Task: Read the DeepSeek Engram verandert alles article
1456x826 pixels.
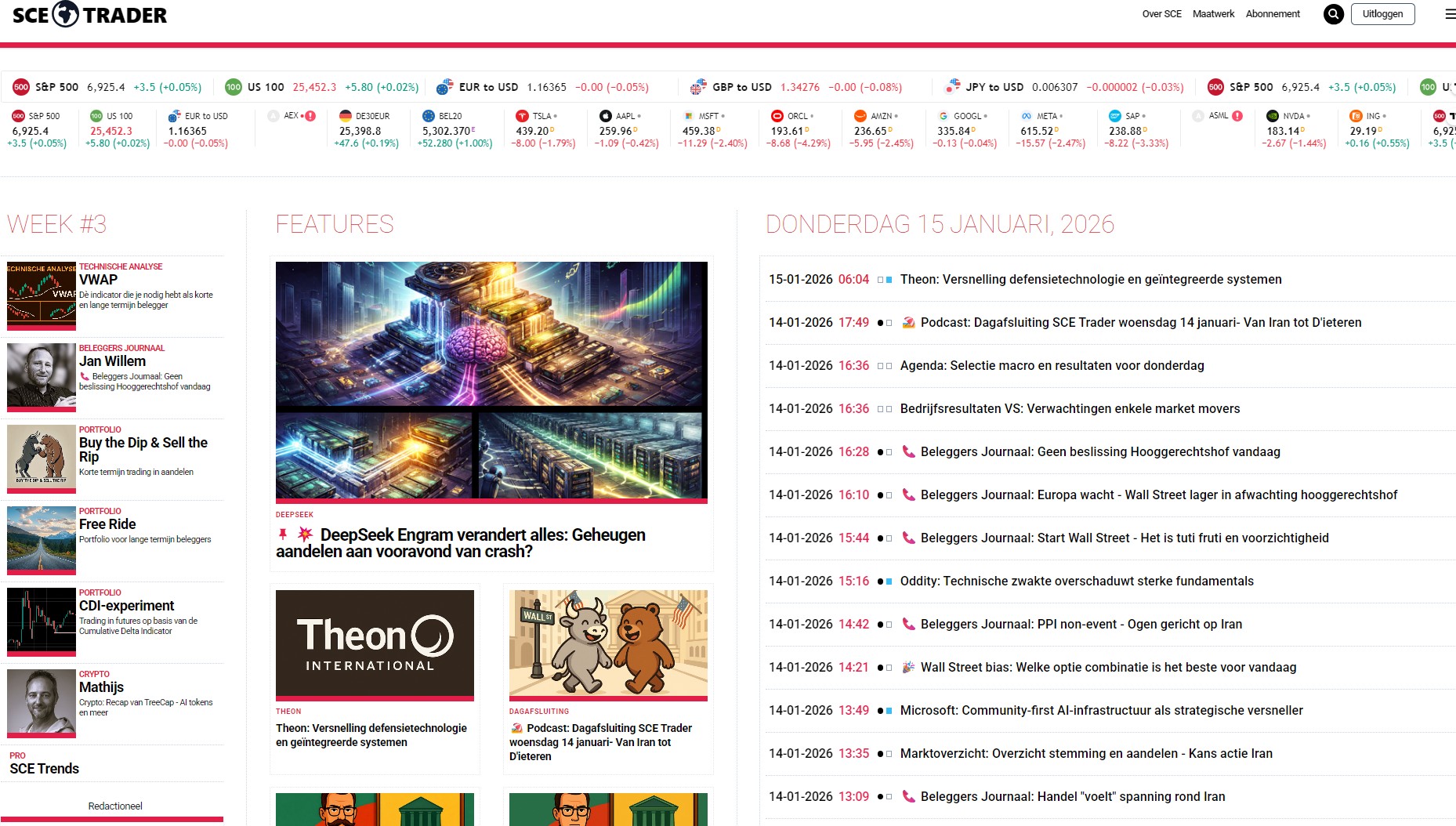Action: point(461,543)
